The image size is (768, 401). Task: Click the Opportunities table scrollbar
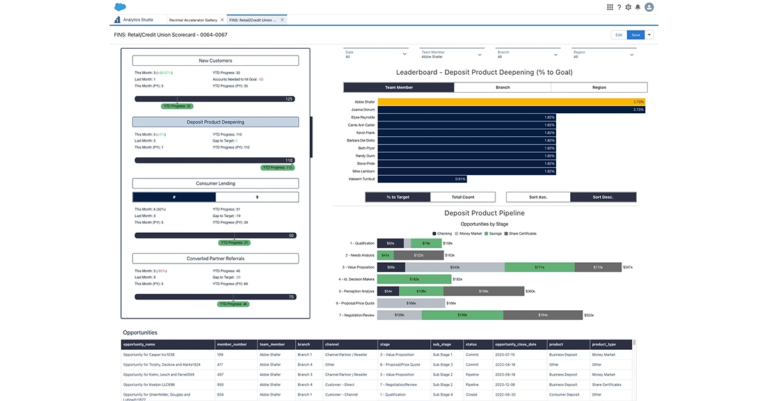pyautogui.click(x=634, y=343)
